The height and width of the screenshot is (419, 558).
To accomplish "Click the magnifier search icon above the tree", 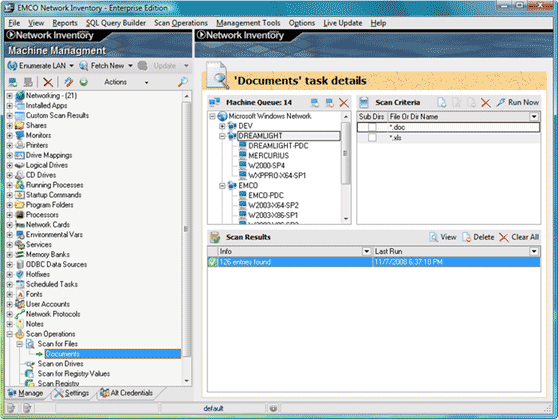I will tap(183, 82).
